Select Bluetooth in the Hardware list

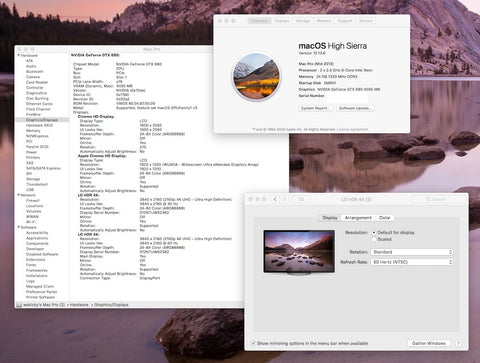(x=35, y=71)
